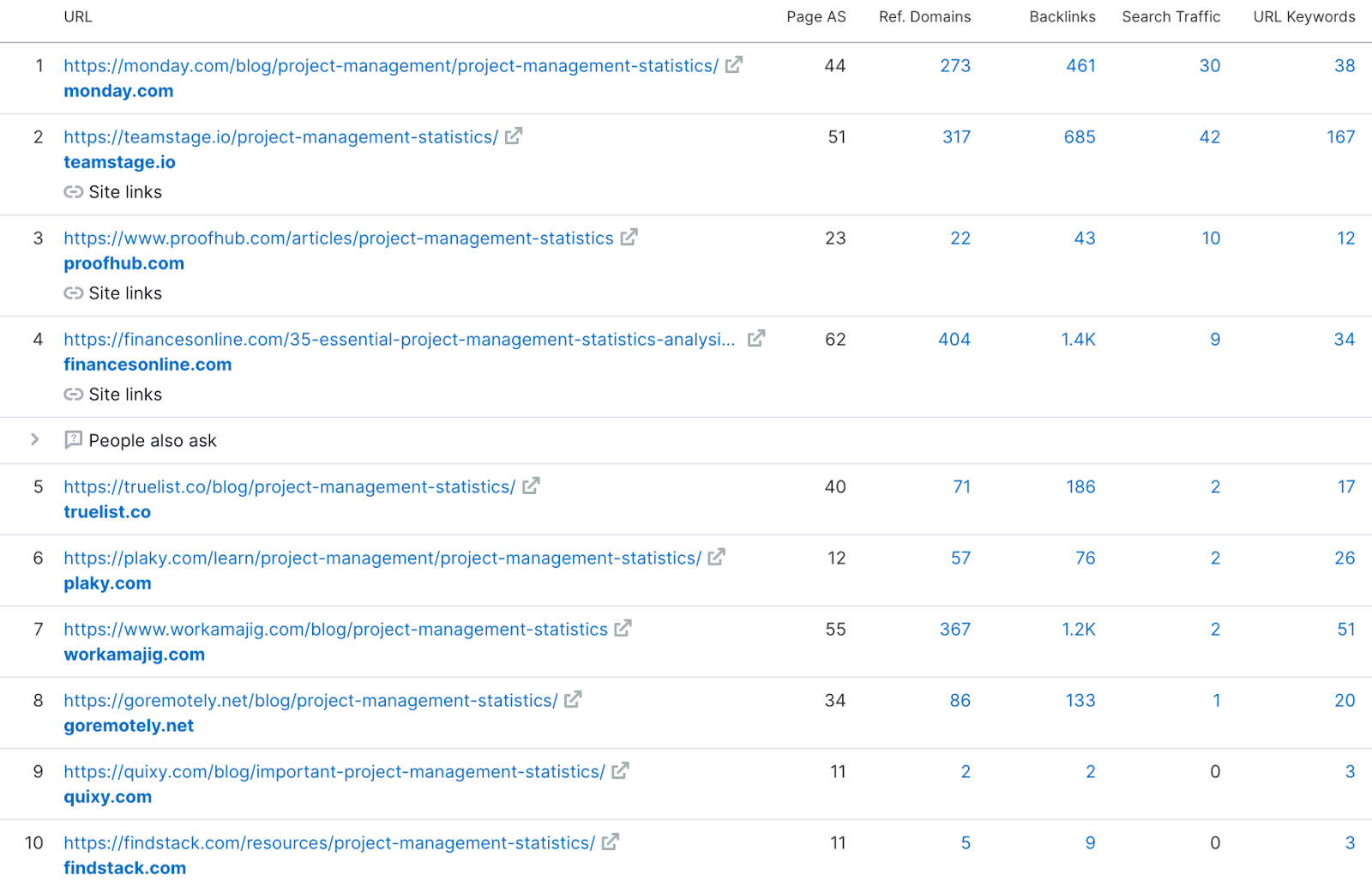Open 86 referring domains for goremotely.net
1372x881 pixels.
pos(960,701)
